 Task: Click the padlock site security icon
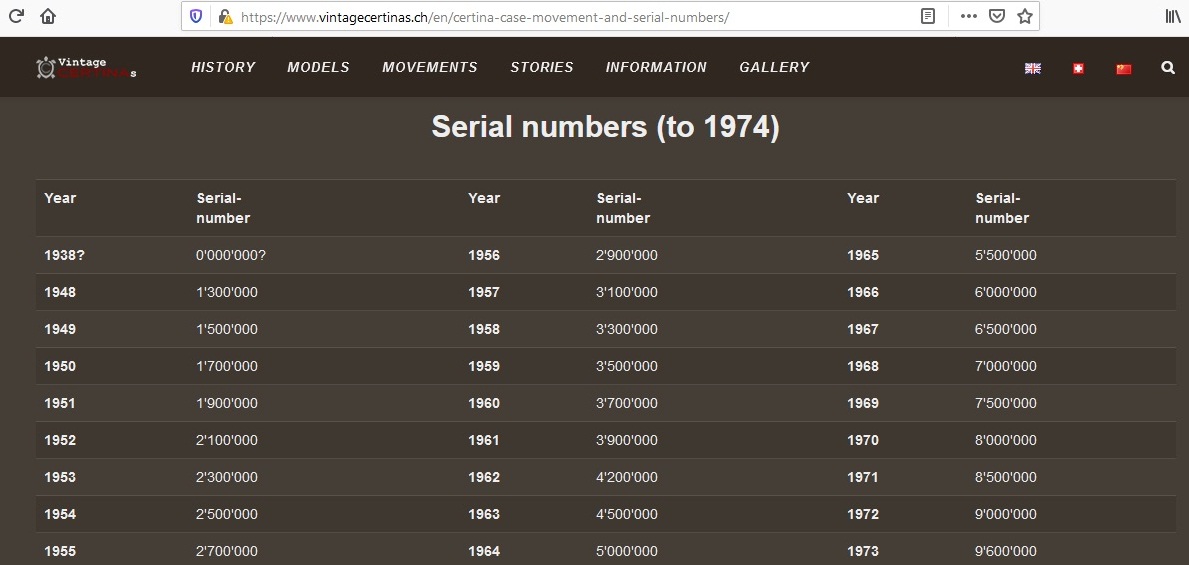225,16
